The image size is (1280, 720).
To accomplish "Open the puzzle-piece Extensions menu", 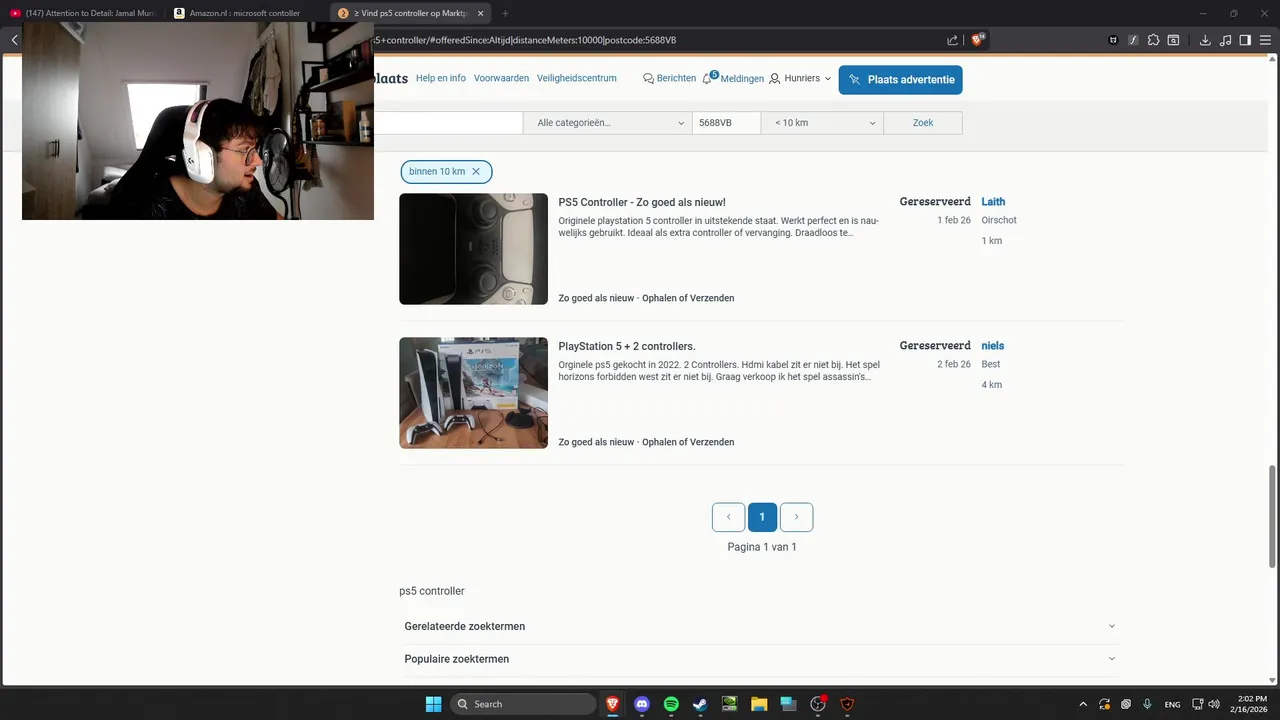I will pyautogui.click(x=1153, y=40).
